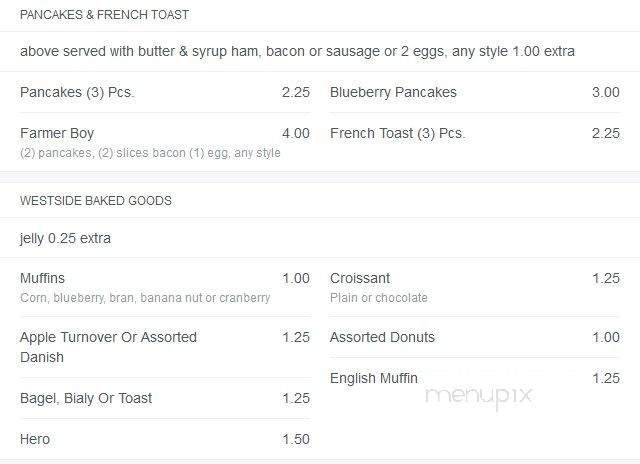Click French Toast (3) Pcs. item
Viewport: 640px width, 464px height.
point(398,133)
